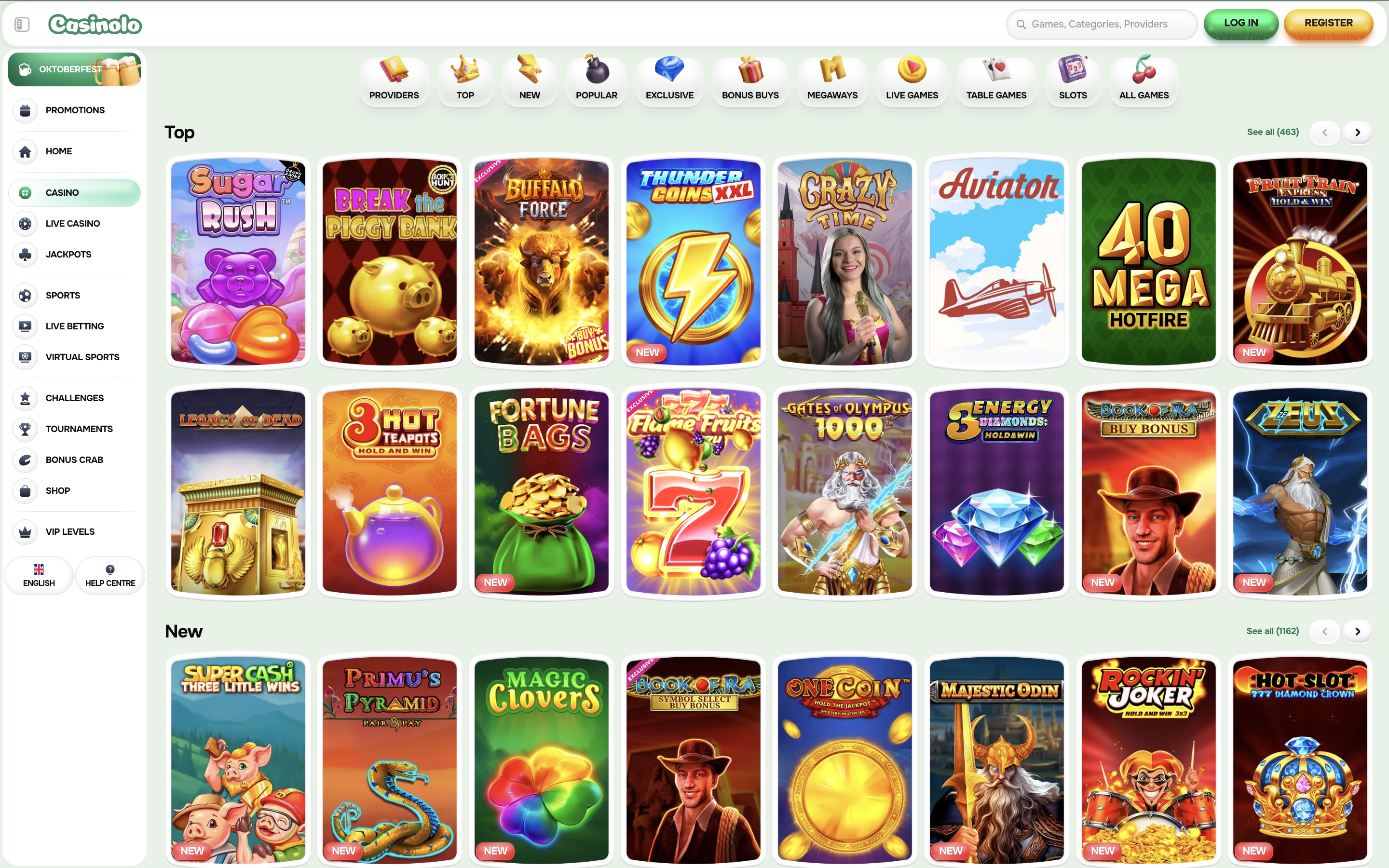
Task: Open the Promotions page
Action: (25, 110)
